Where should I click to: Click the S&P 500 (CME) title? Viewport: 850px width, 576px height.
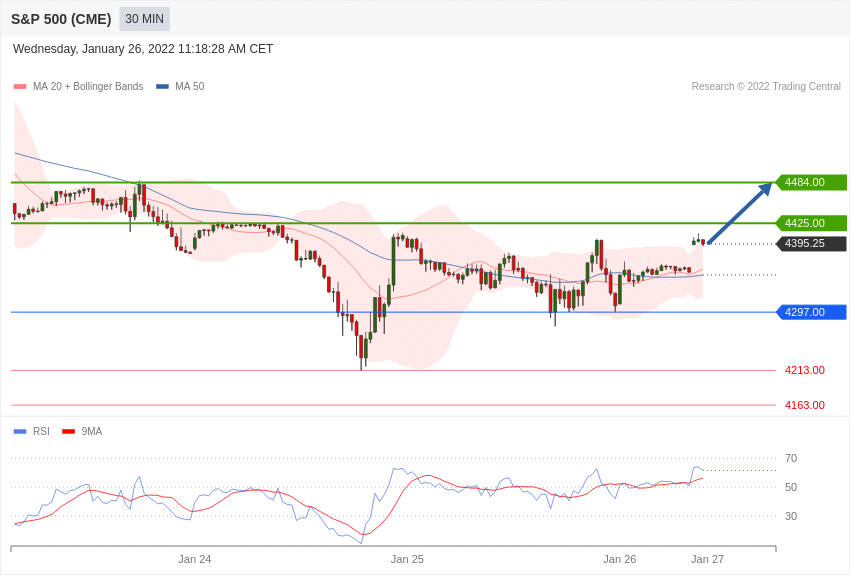tap(61, 19)
